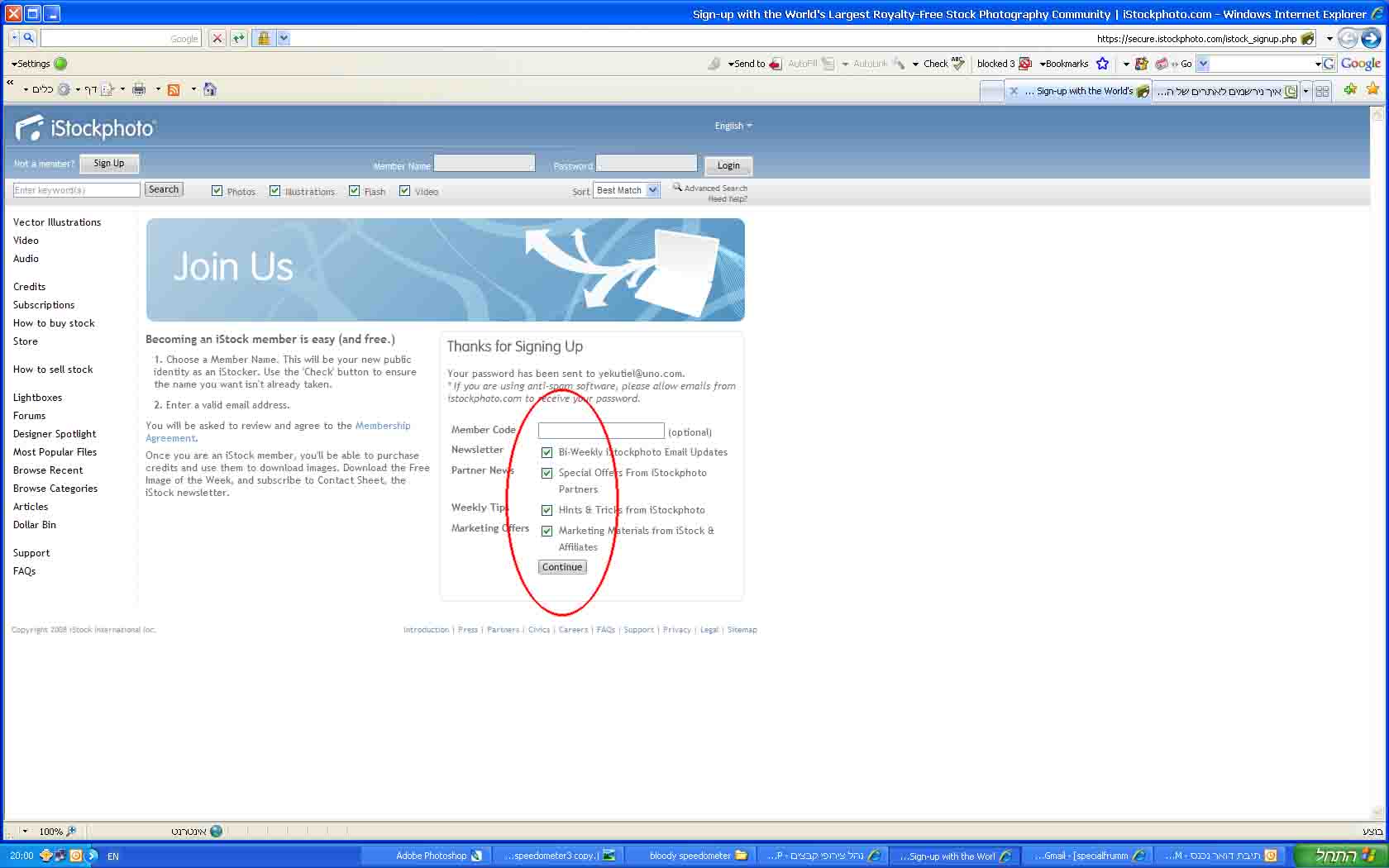Click the popup blocked 3 icon
The height and width of the screenshot is (868, 1389).
tap(1025, 64)
